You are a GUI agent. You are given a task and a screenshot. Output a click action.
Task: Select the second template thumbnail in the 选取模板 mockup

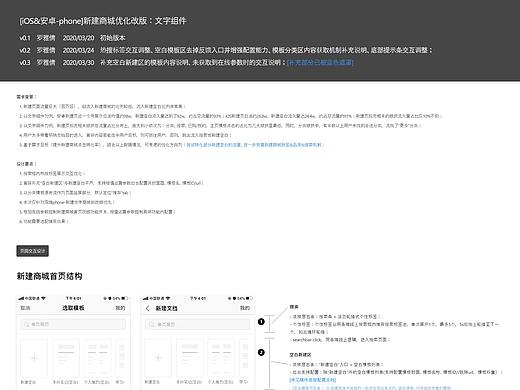point(66,358)
